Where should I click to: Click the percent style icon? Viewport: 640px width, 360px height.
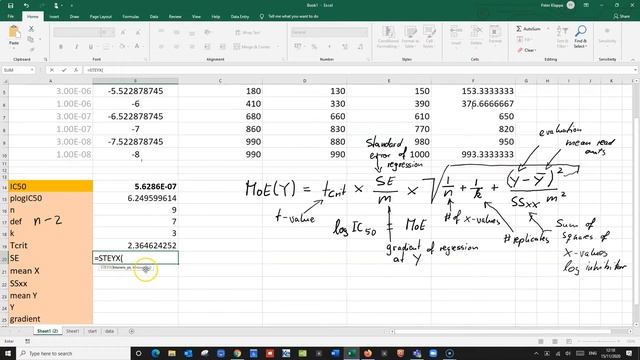click(x=314, y=47)
